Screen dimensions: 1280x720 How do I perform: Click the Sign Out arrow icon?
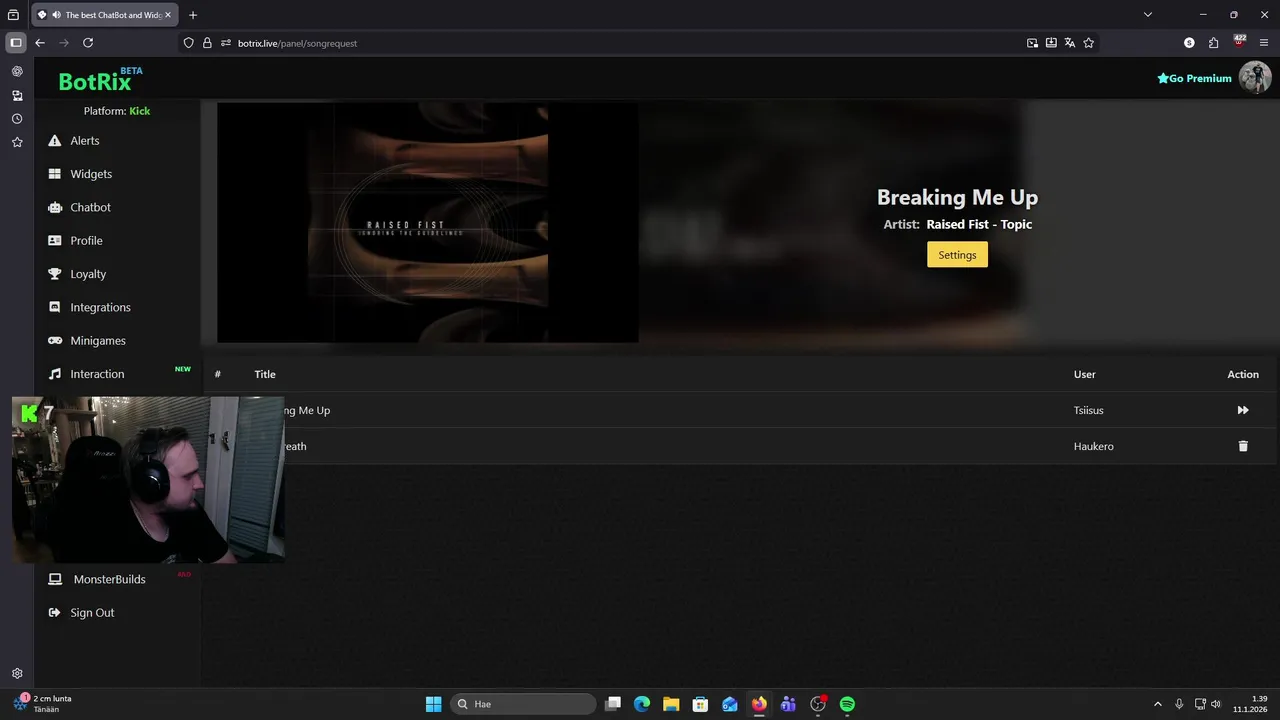[54, 613]
